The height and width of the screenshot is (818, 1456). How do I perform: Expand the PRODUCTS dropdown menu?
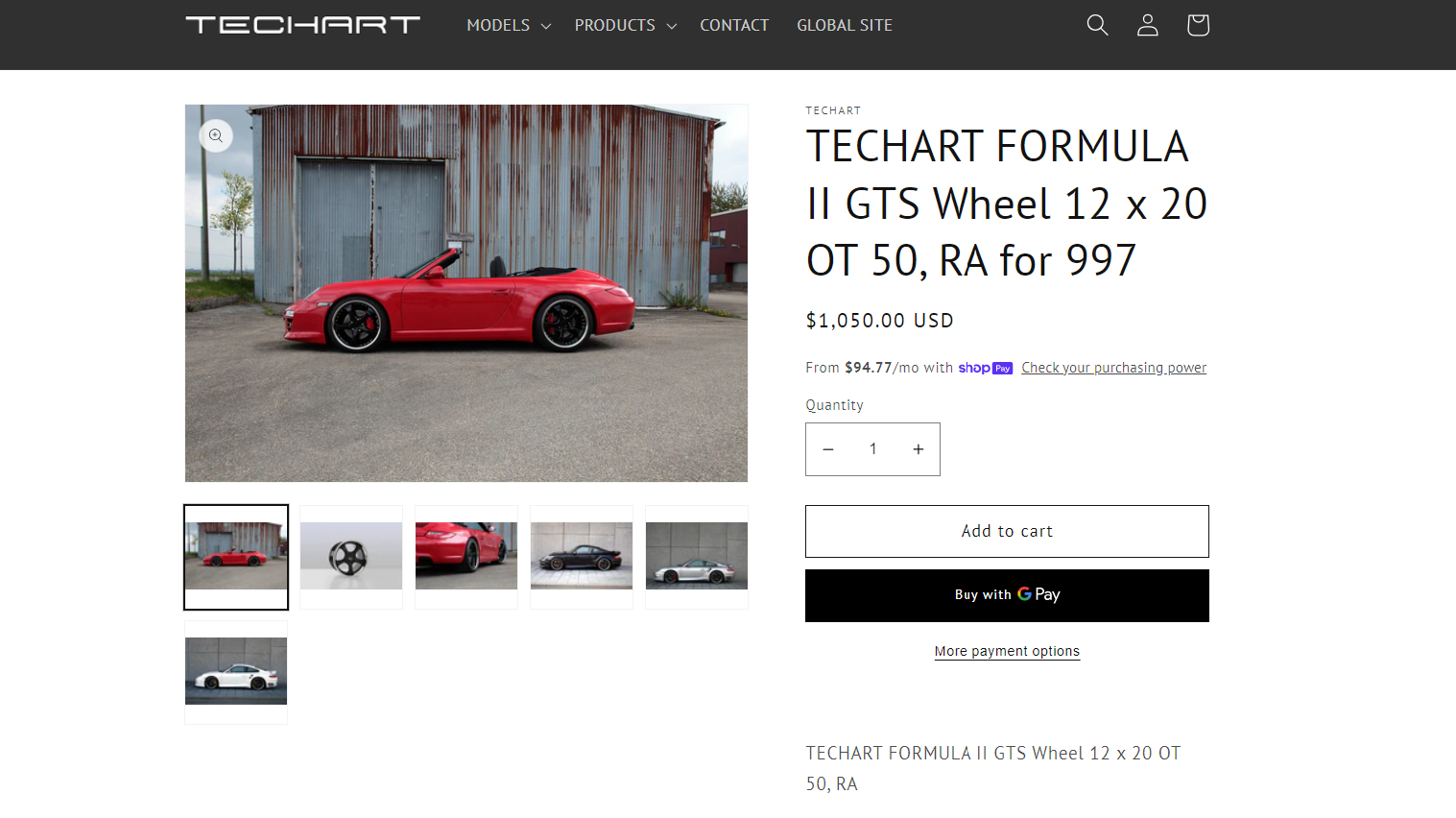[626, 25]
